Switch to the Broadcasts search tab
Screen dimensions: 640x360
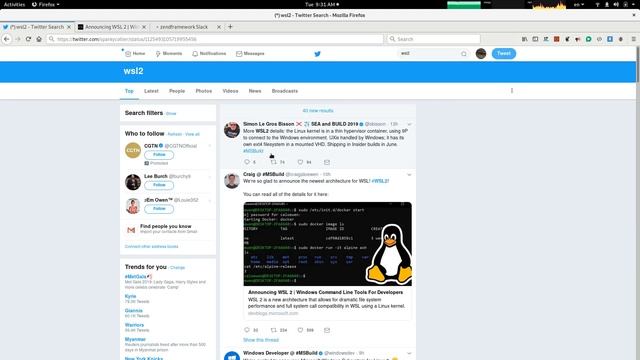[x=285, y=91]
